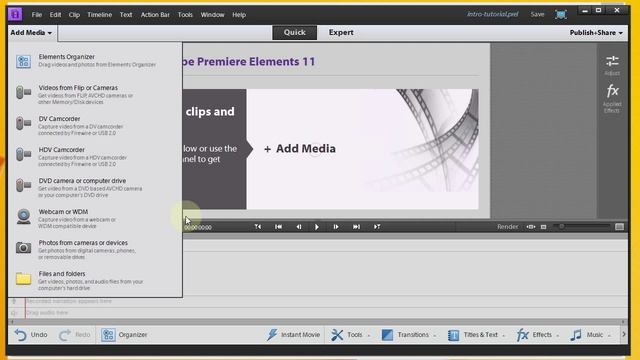Click the timeline horizontal scrollbar

click(318, 322)
